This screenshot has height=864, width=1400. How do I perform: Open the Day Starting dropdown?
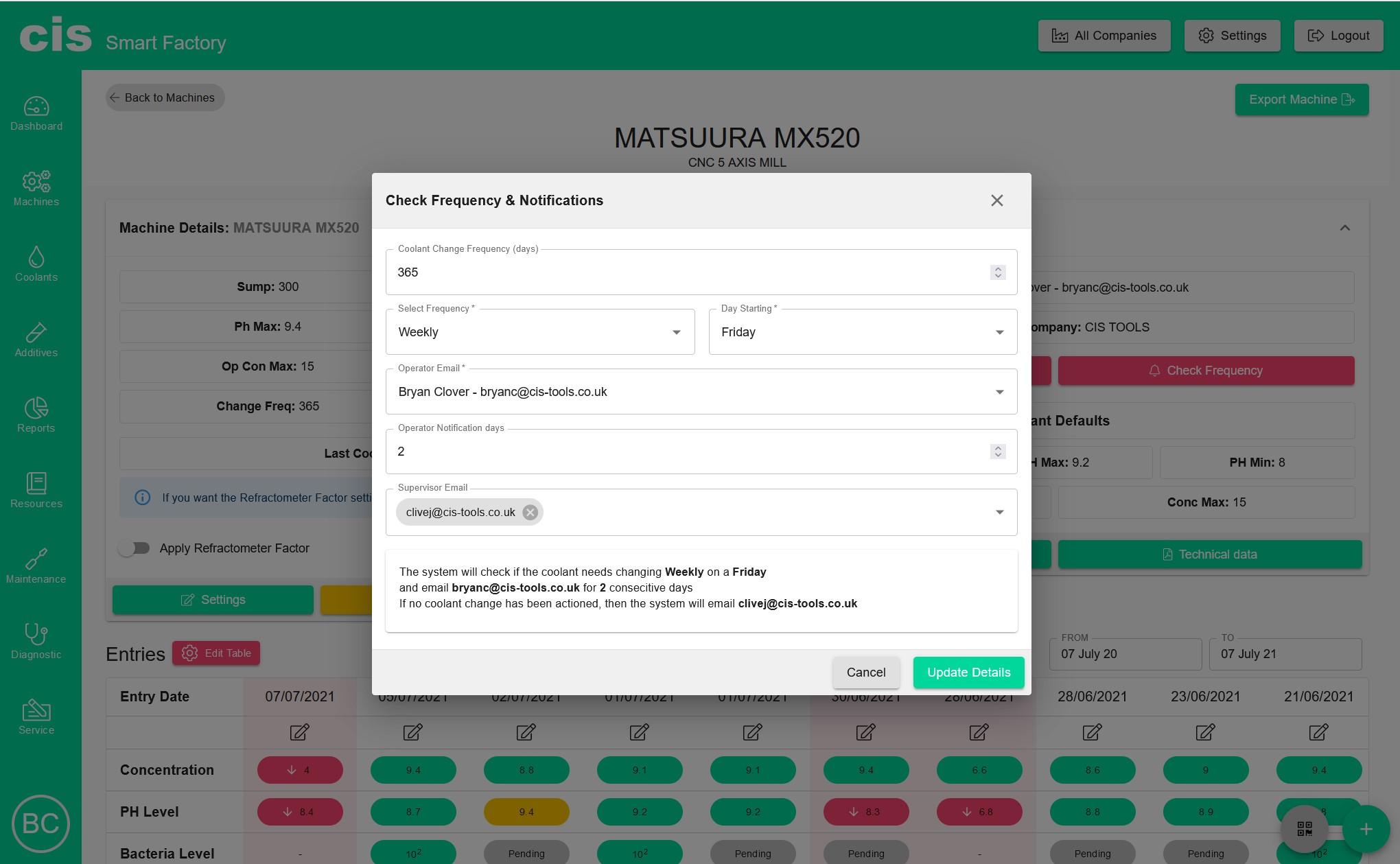[x=863, y=332]
